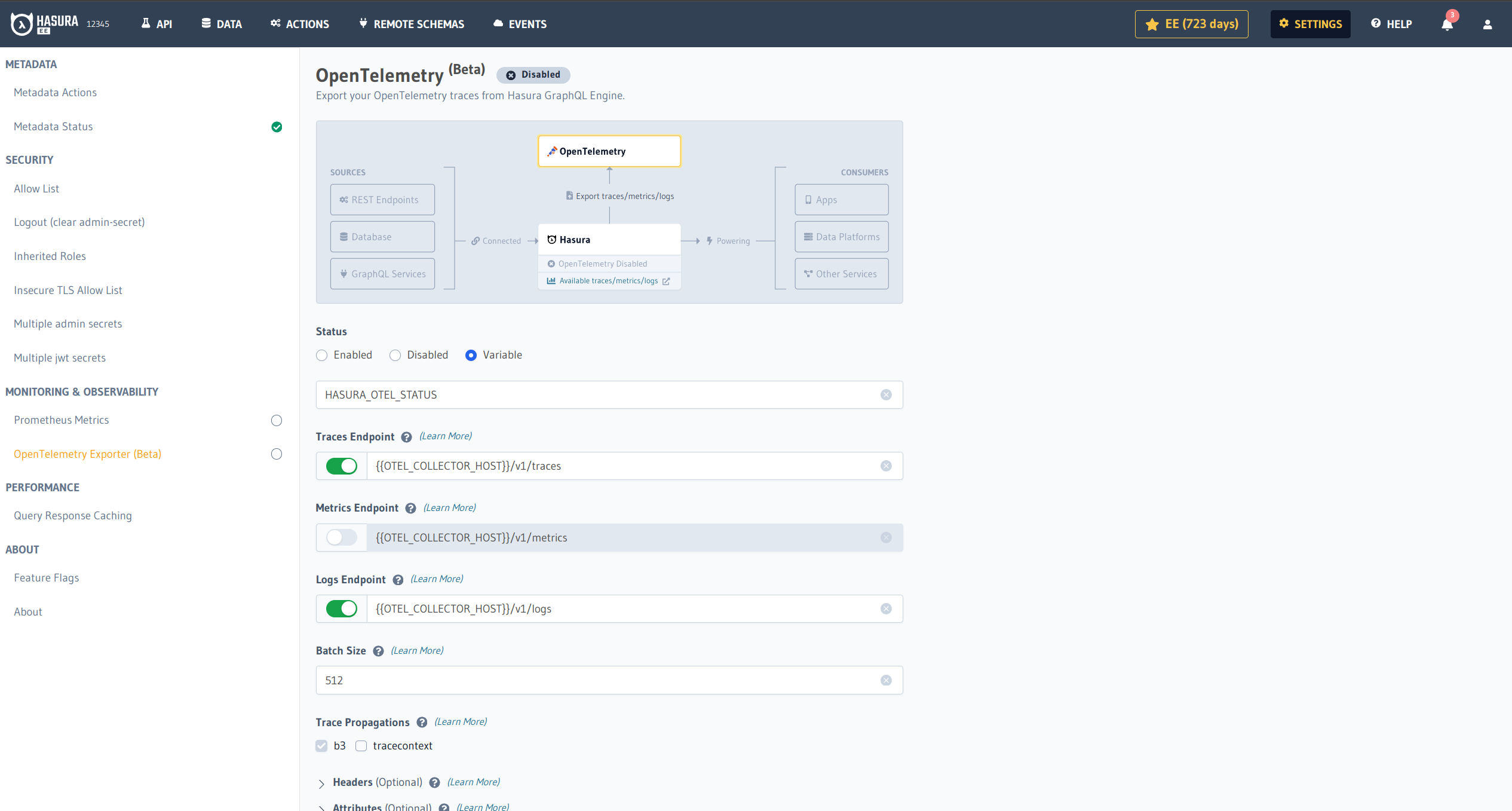The width and height of the screenshot is (1512, 811).
Task: Click Learn More for Traces Endpoint
Action: 445,436
